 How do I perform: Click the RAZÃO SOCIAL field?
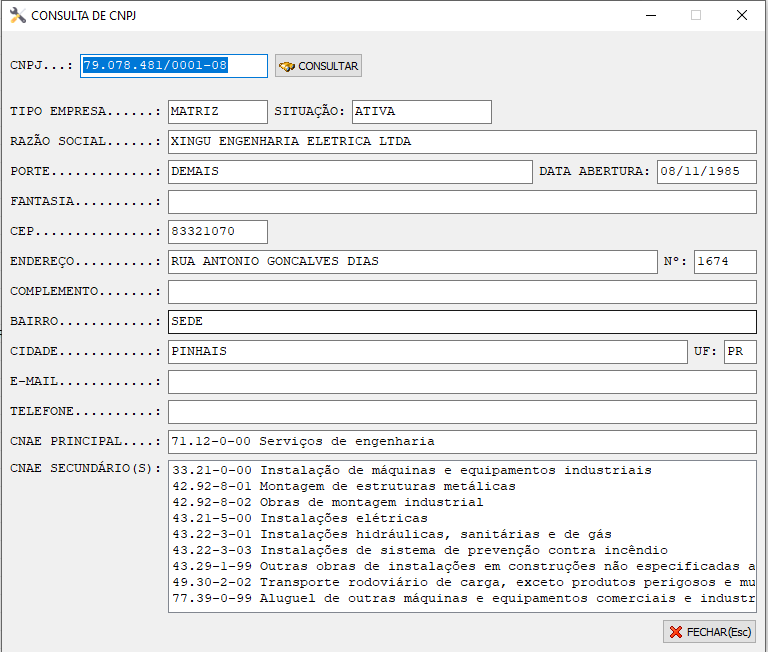click(x=462, y=142)
